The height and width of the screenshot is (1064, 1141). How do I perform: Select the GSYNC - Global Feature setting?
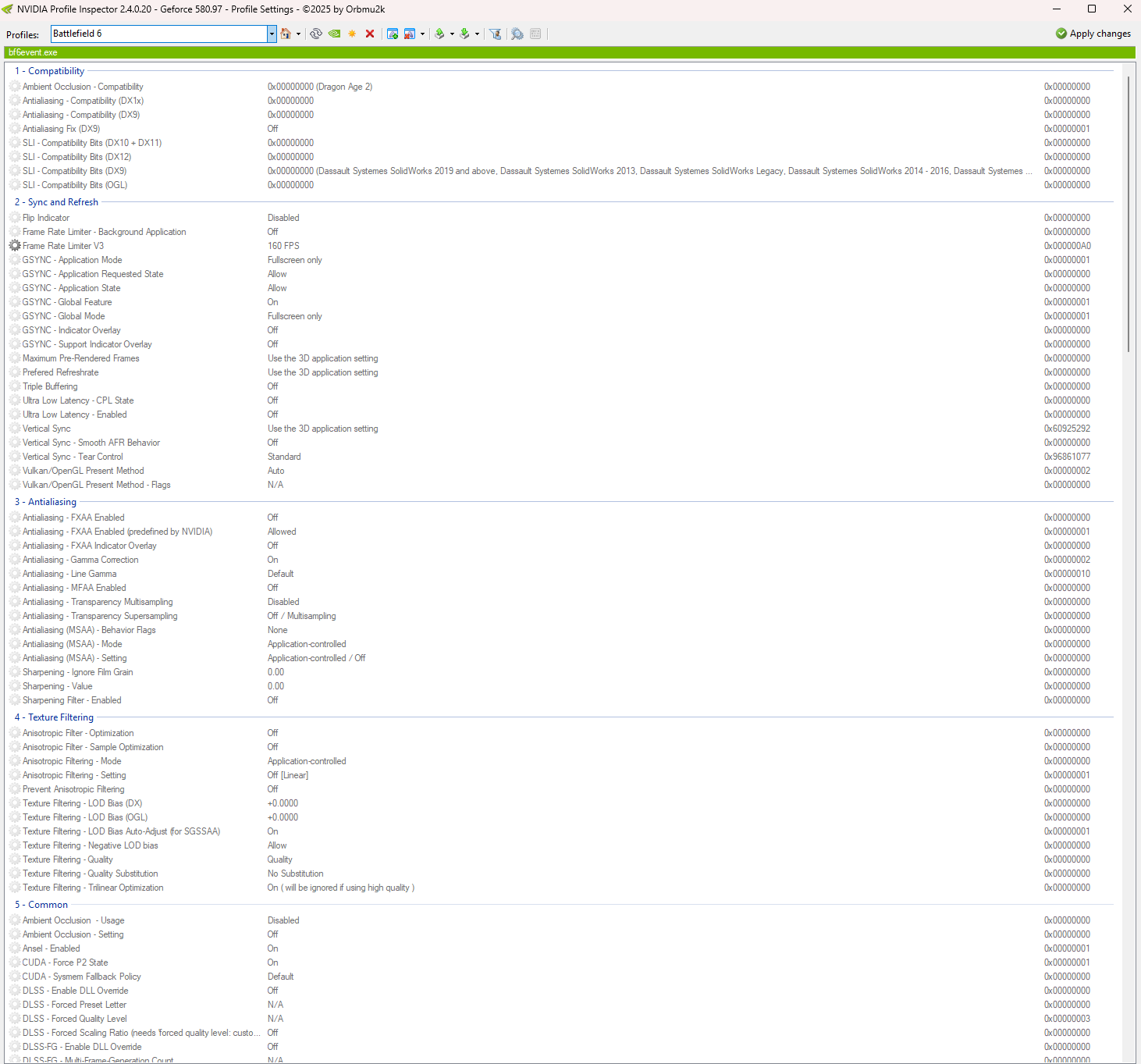click(x=560, y=302)
